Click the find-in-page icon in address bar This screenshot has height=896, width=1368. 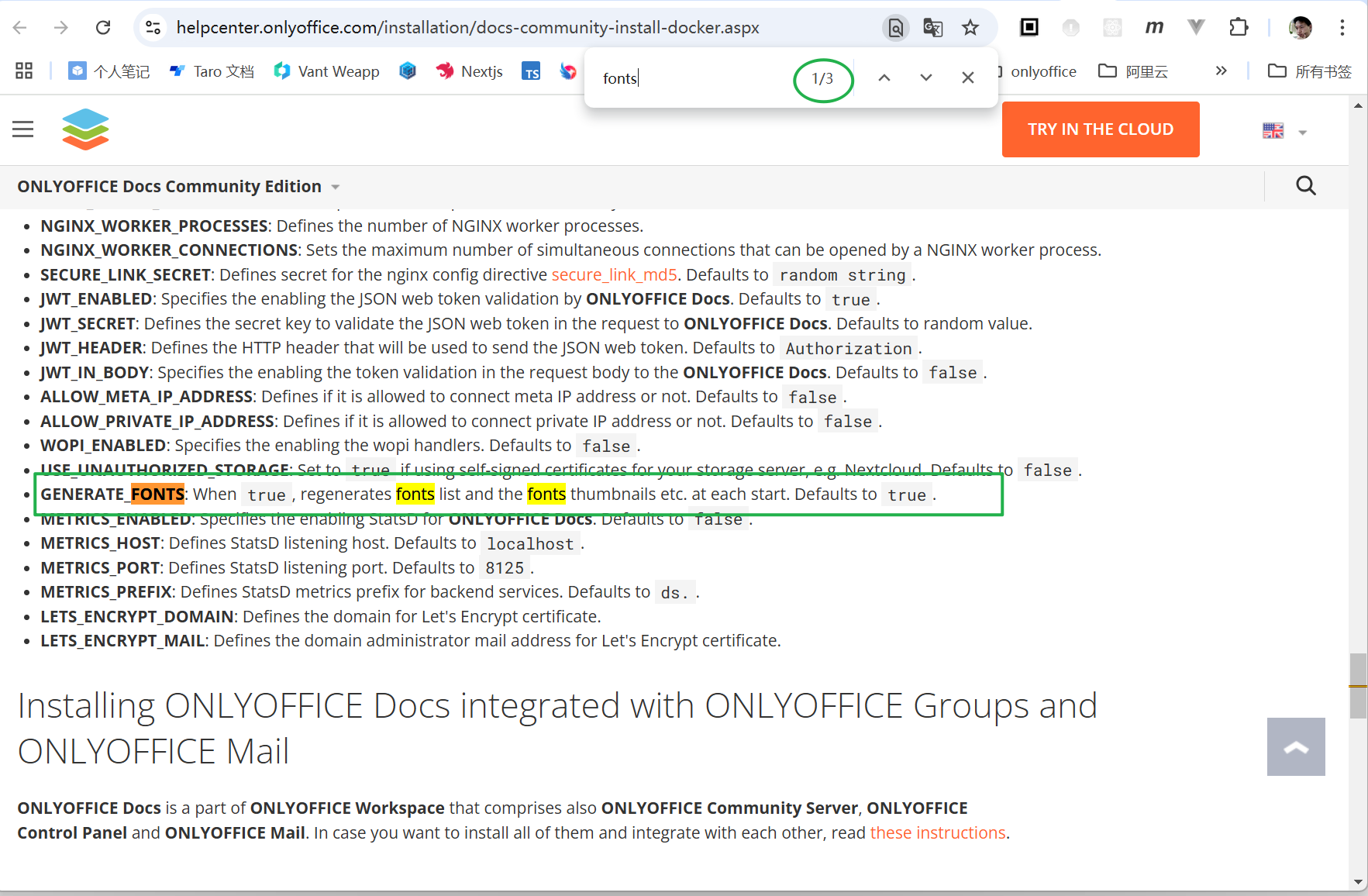(896, 28)
